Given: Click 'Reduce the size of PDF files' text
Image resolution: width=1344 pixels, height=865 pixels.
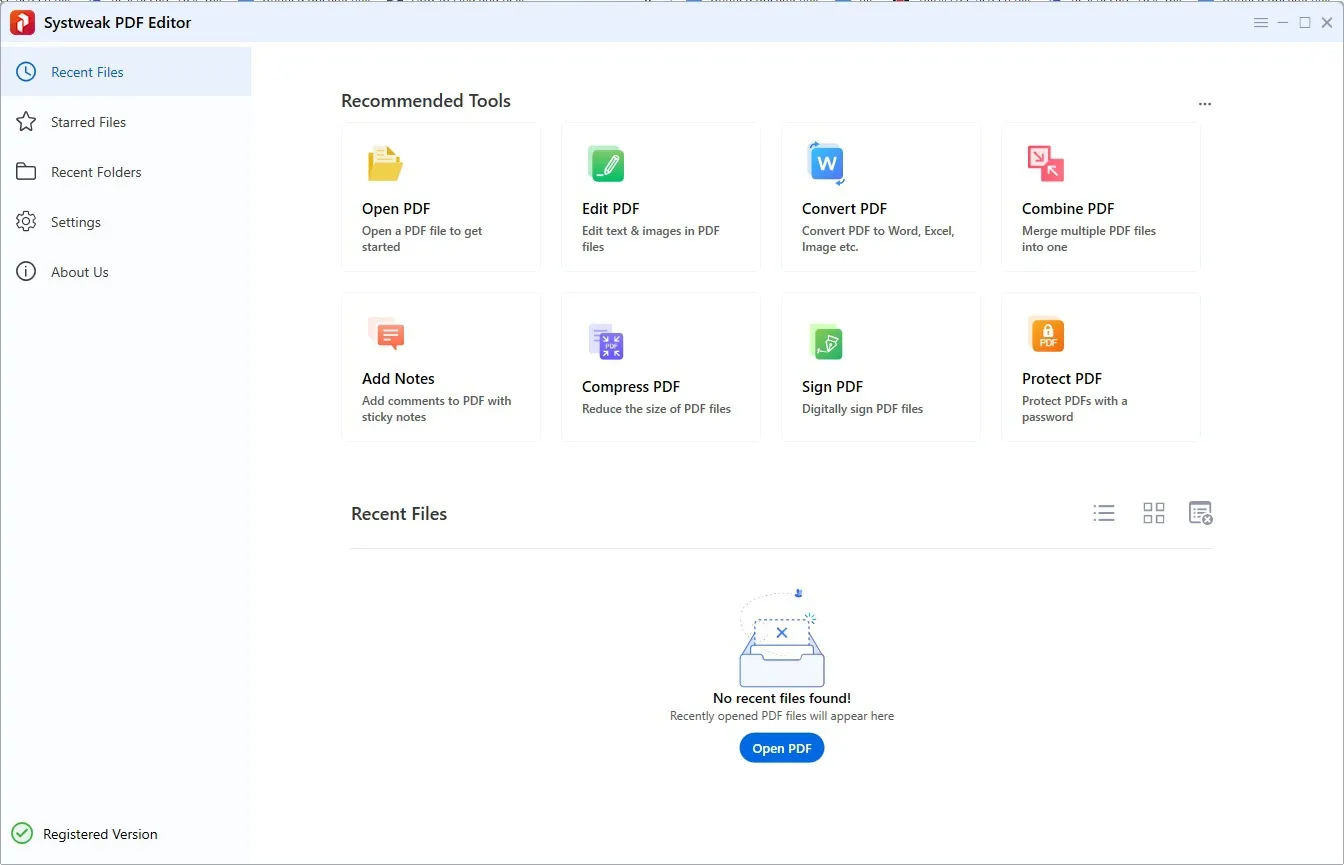Looking at the screenshot, I should [656, 409].
